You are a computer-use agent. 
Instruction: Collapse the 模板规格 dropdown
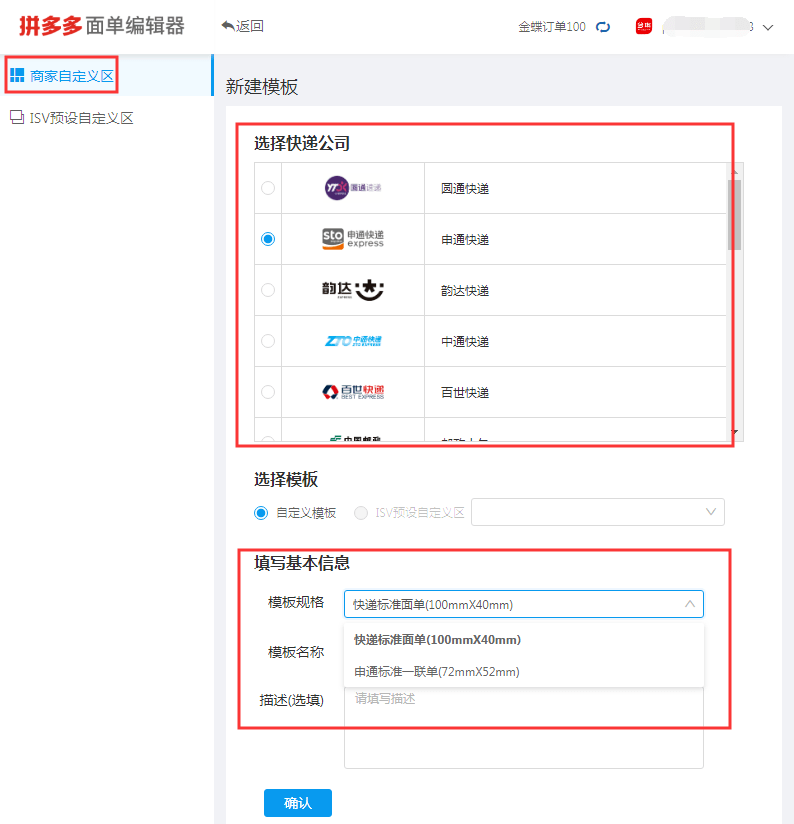pyautogui.click(x=690, y=604)
